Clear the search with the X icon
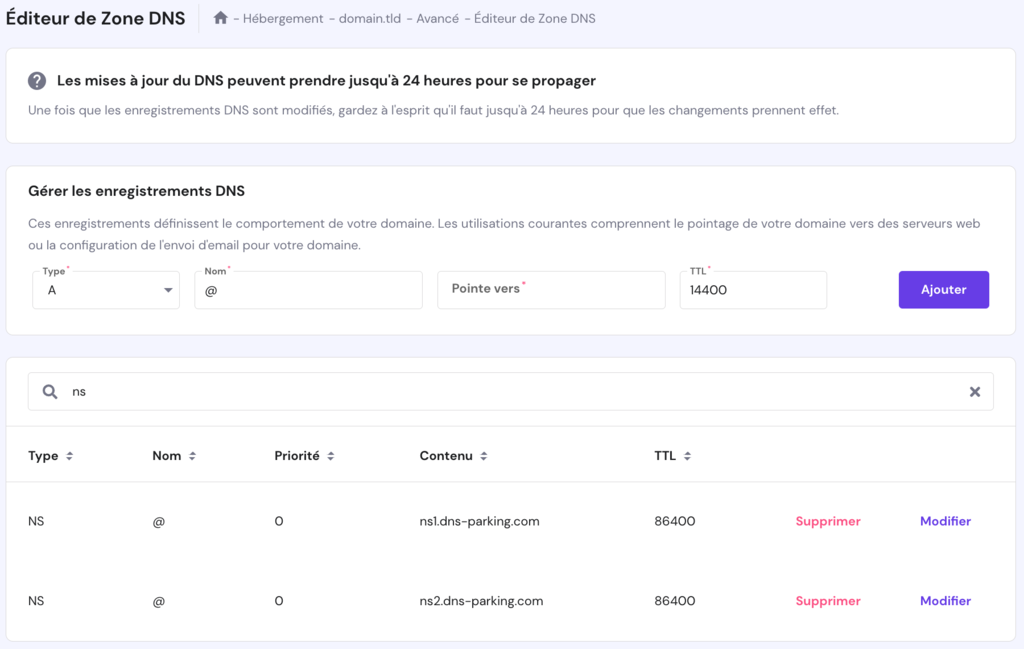This screenshot has width=1024, height=649. click(x=975, y=391)
